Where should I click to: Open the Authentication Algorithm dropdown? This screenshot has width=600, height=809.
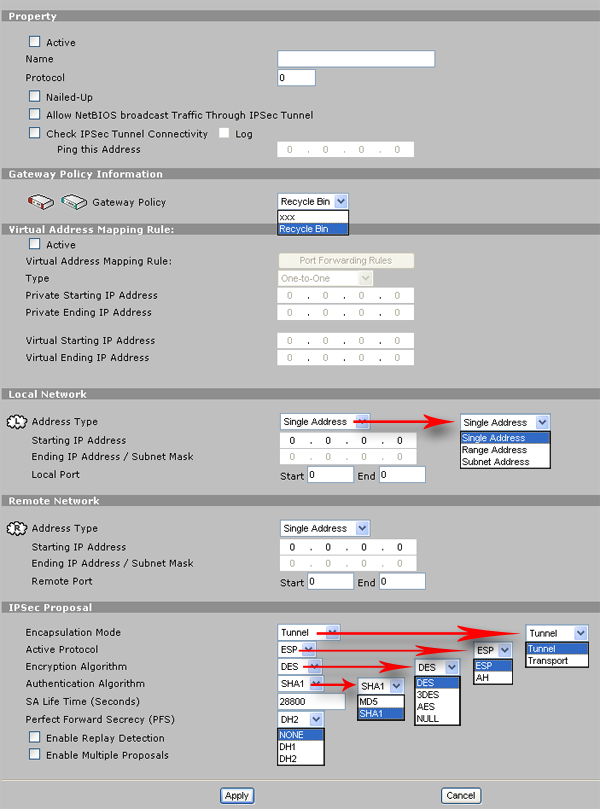point(301,683)
